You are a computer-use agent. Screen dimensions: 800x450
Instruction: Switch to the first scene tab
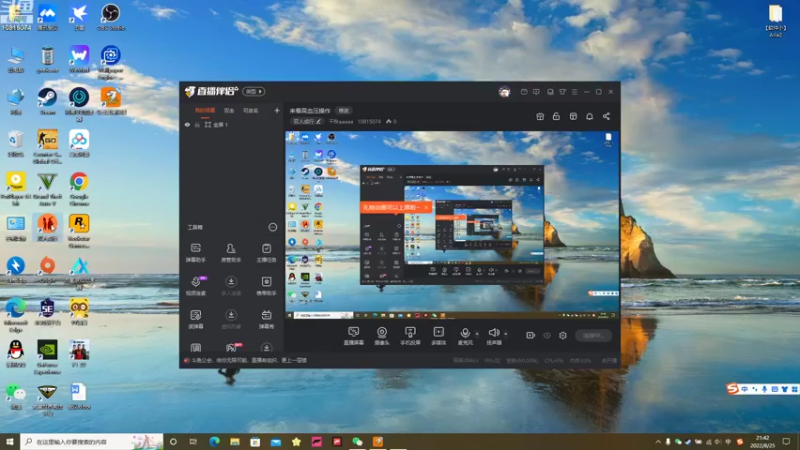click(x=205, y=110)
